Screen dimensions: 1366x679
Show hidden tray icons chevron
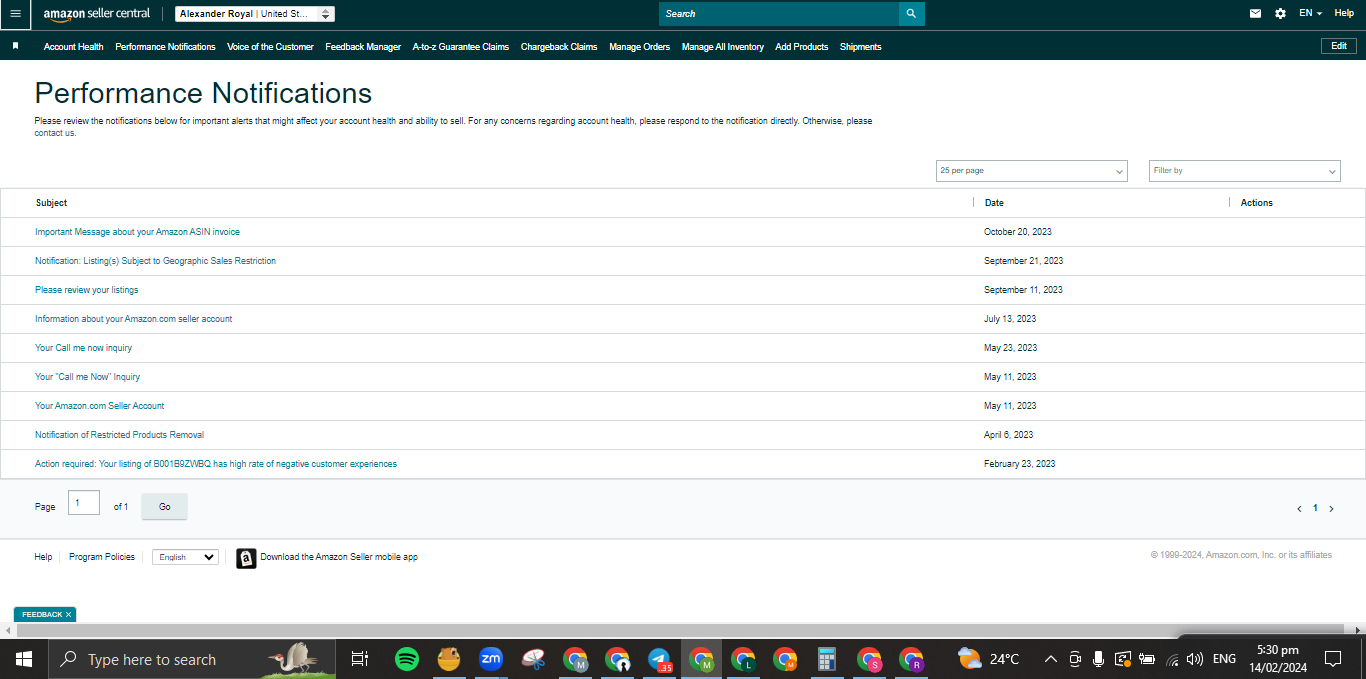click(x=1050, y=659)
